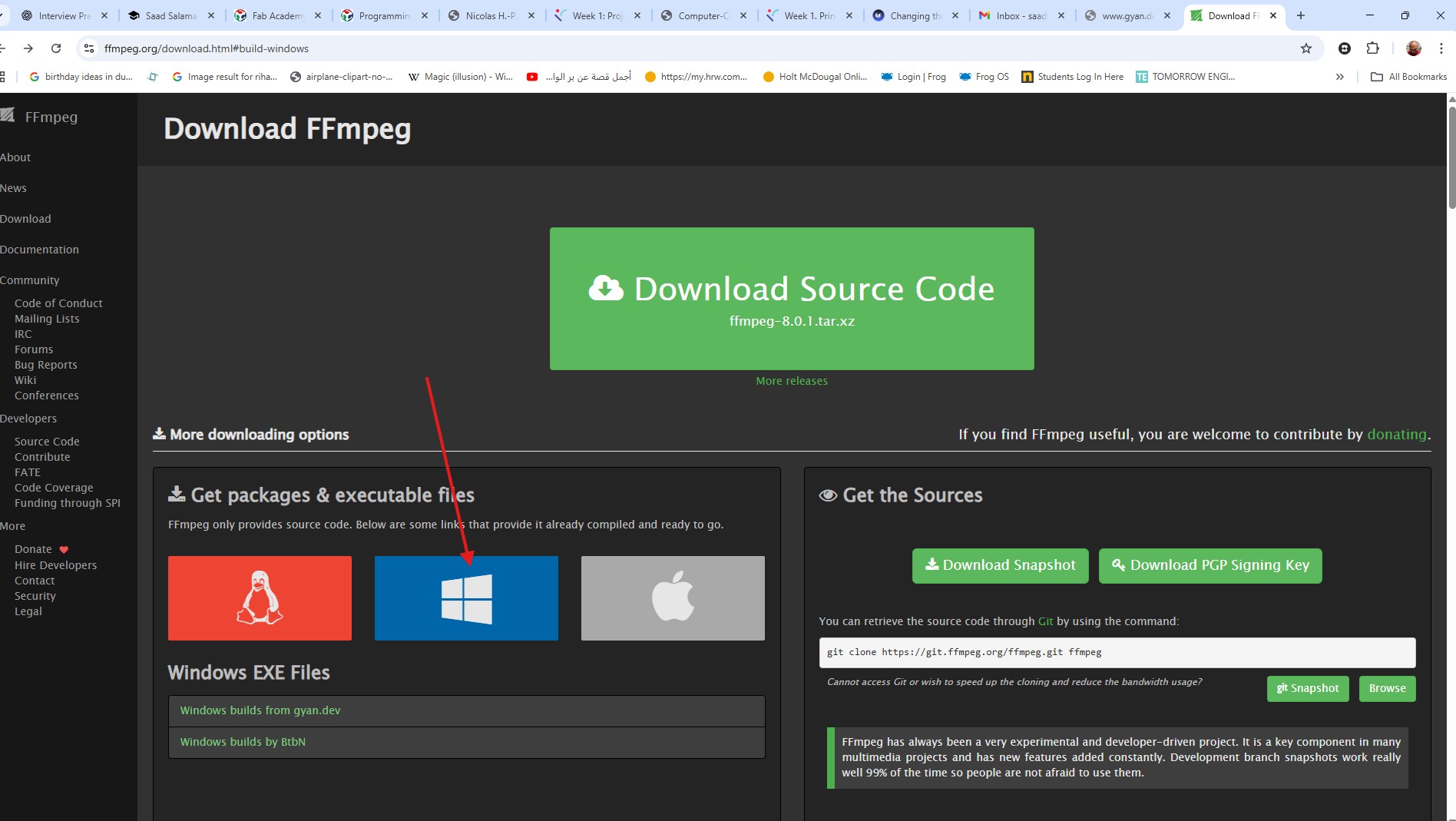Open the Git link in sources text

[1046, 621]
